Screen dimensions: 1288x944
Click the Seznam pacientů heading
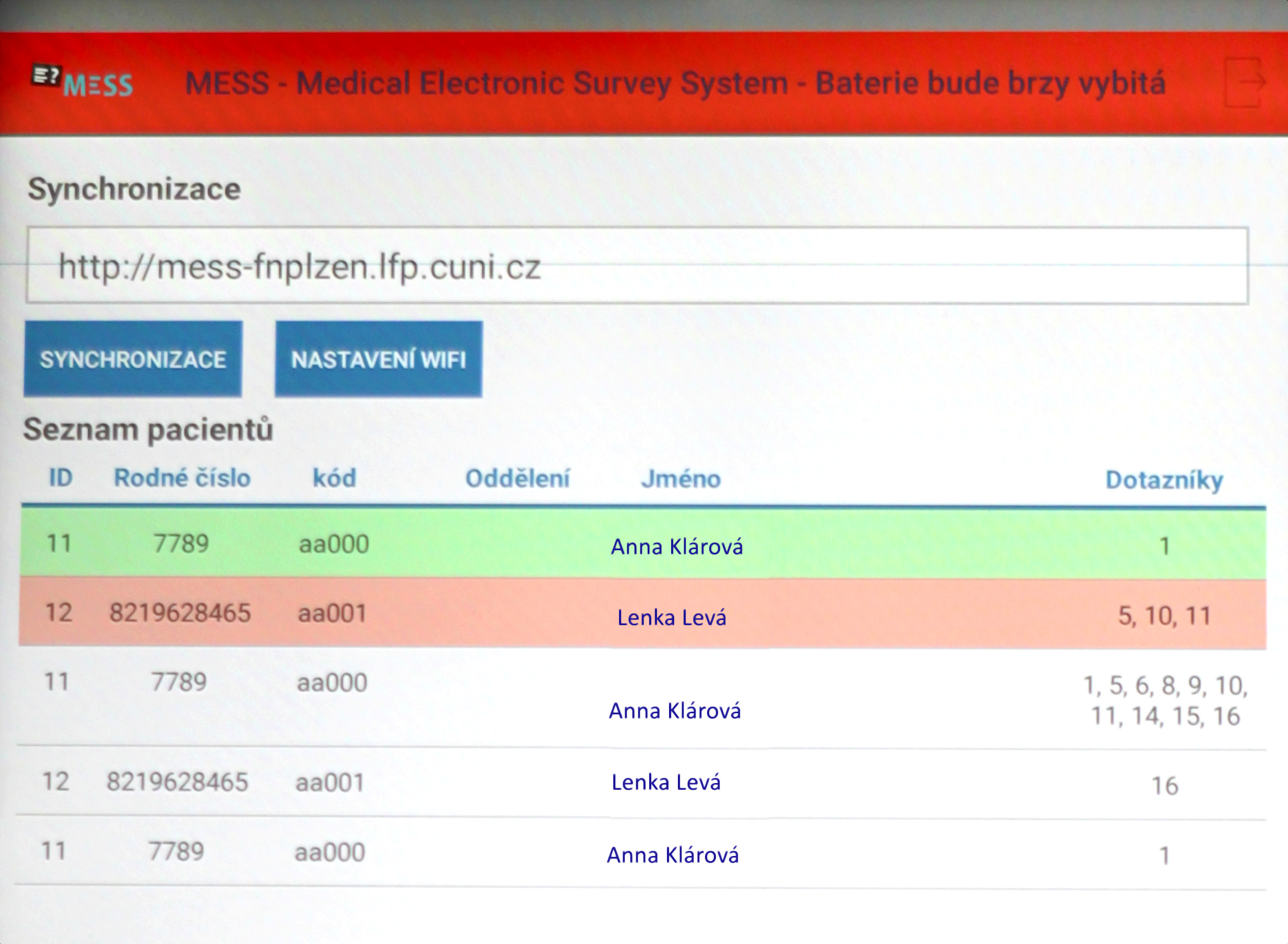click(148, 429)
